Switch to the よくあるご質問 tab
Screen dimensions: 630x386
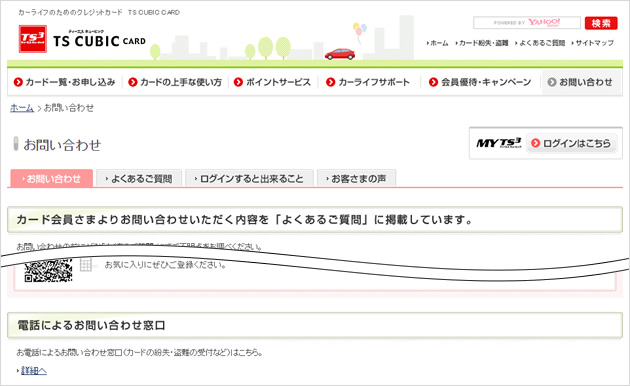click(139, 178)
